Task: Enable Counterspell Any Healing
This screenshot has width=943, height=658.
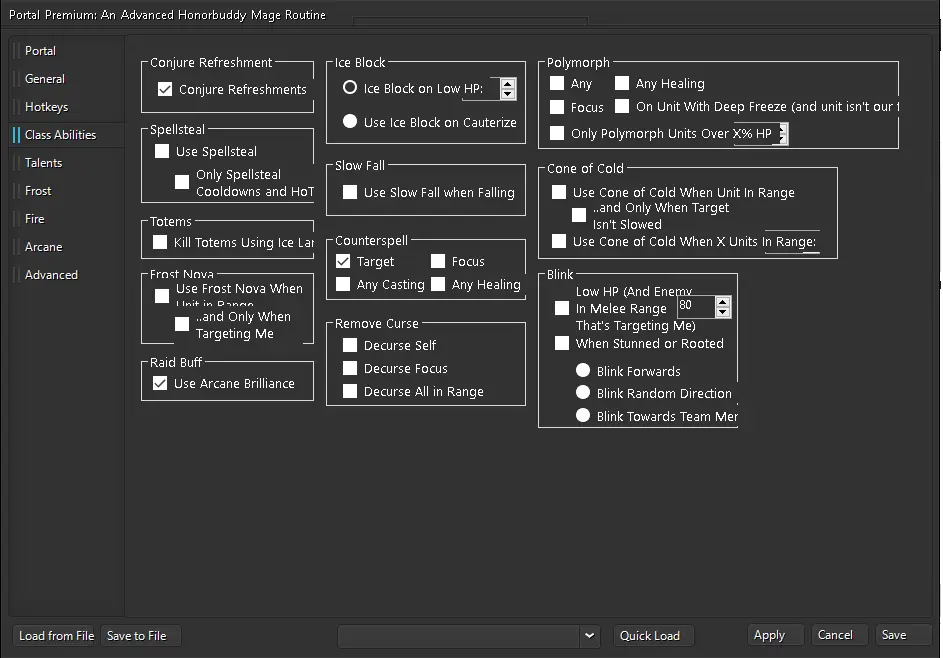Action: coord(438,284)
